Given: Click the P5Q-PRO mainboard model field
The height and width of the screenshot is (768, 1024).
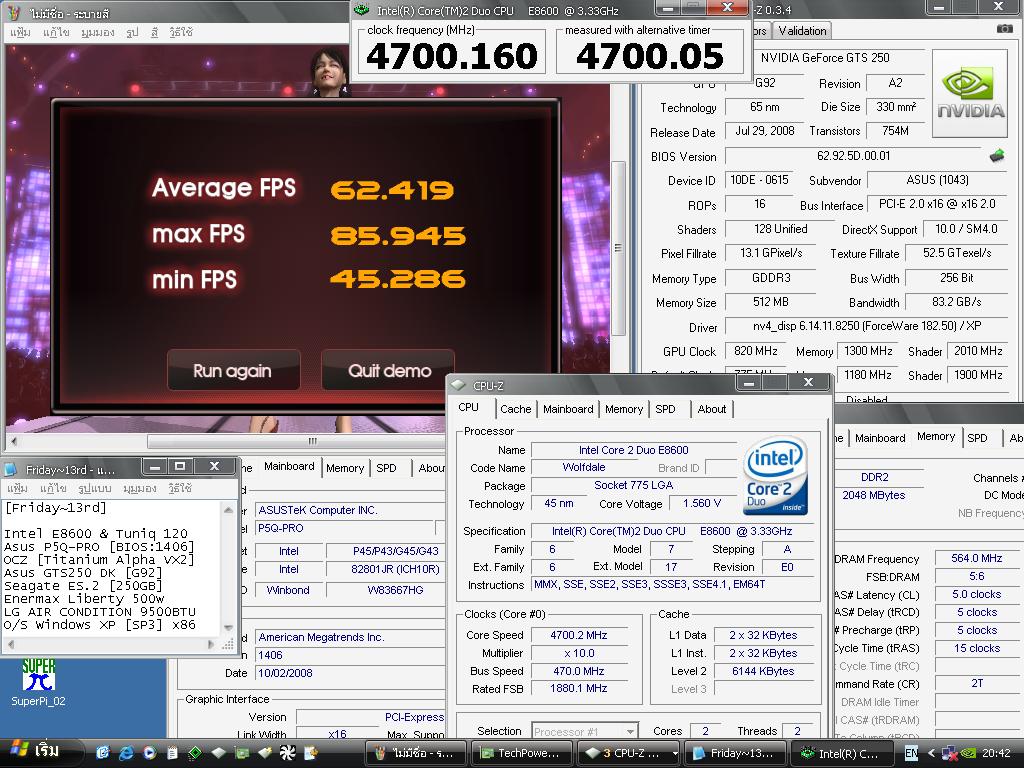Looking at the screenshot, I should tap(345, 528).
